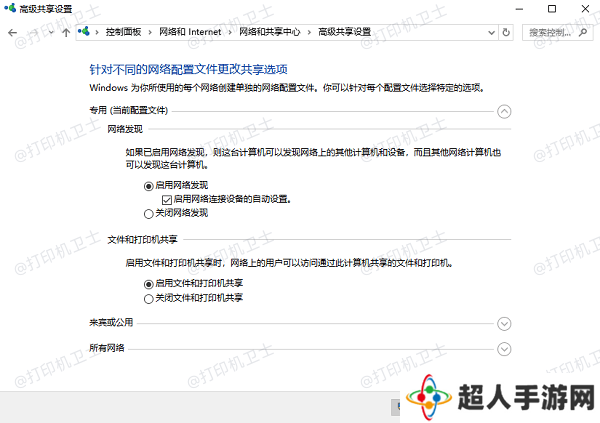Expand the 来宾或公用 section

pyautogui.click(x=504, y=323)
